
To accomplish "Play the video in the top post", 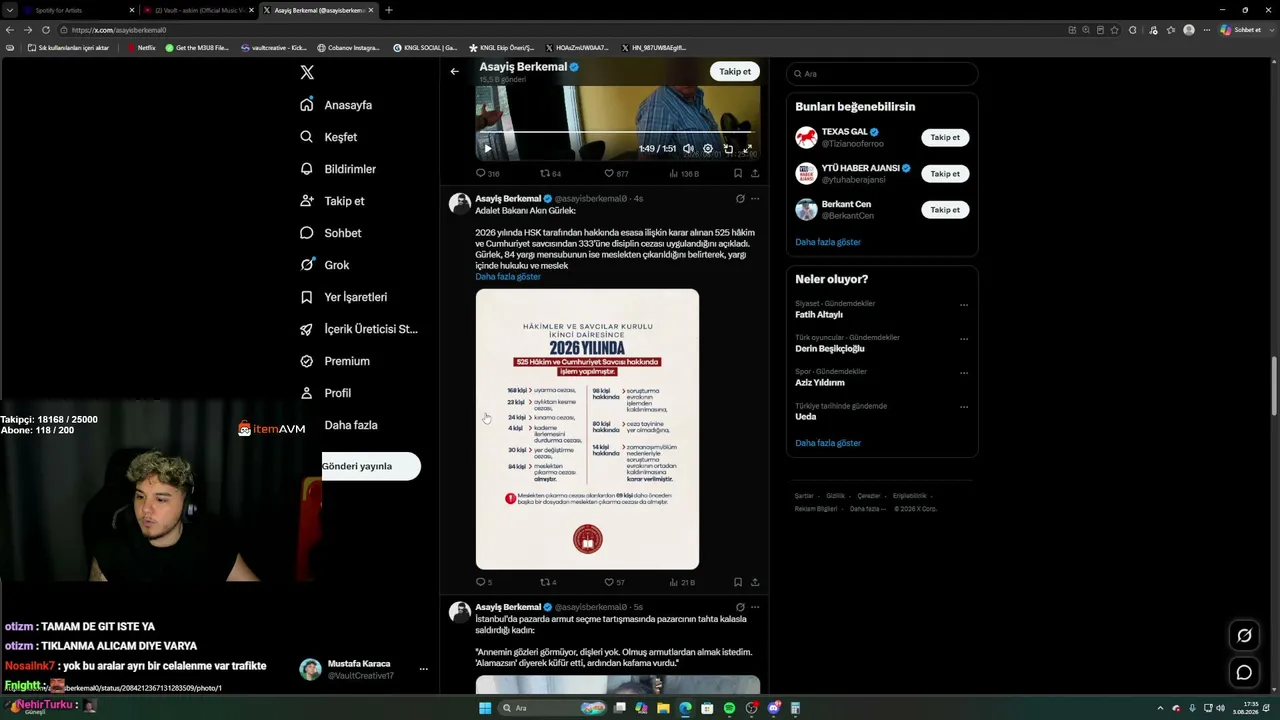I will pyautogui.click(x=488, y=148).
